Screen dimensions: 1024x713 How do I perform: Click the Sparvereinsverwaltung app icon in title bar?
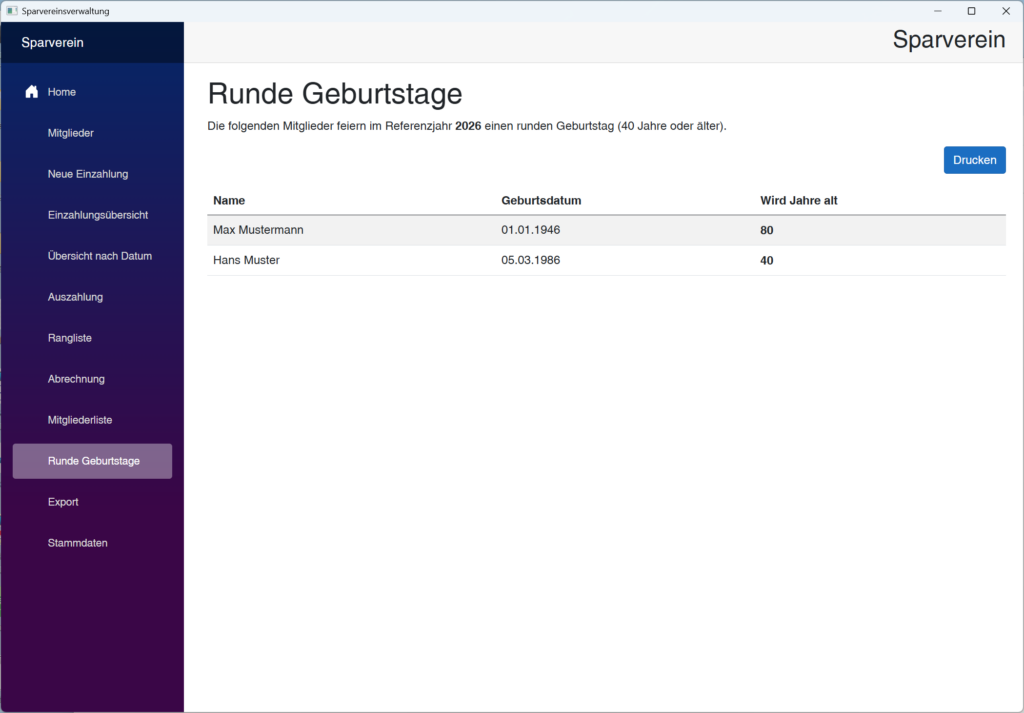pos(12,11)
